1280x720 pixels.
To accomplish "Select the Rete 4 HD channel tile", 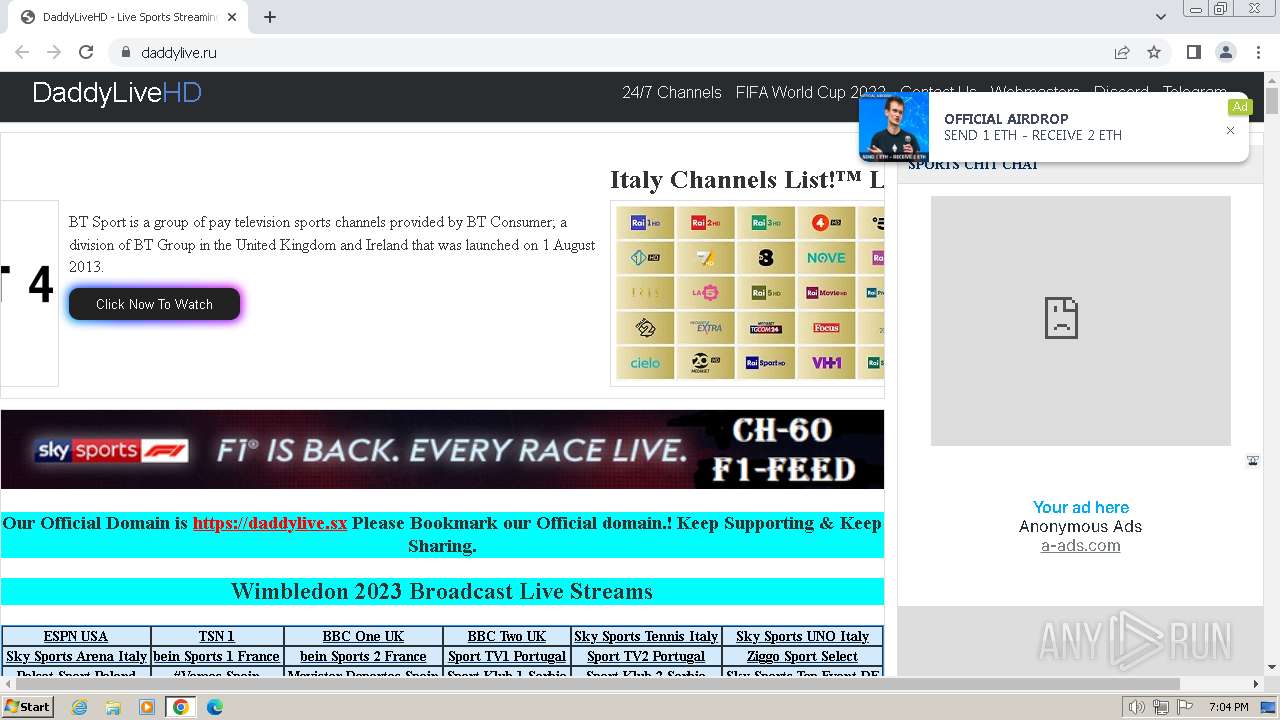I will [x=826, y=223].
